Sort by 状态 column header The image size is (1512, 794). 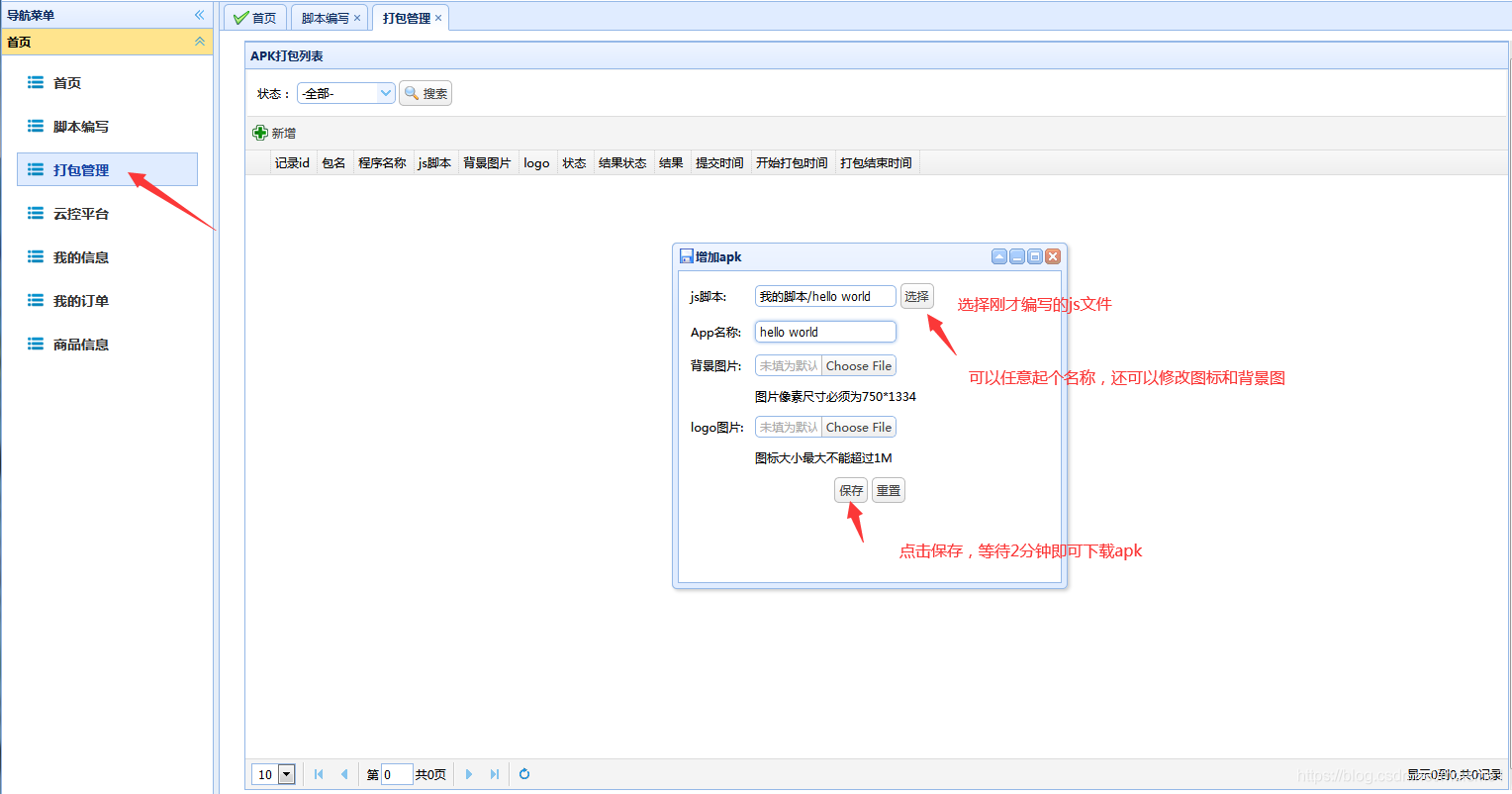[x=574, y=162]
